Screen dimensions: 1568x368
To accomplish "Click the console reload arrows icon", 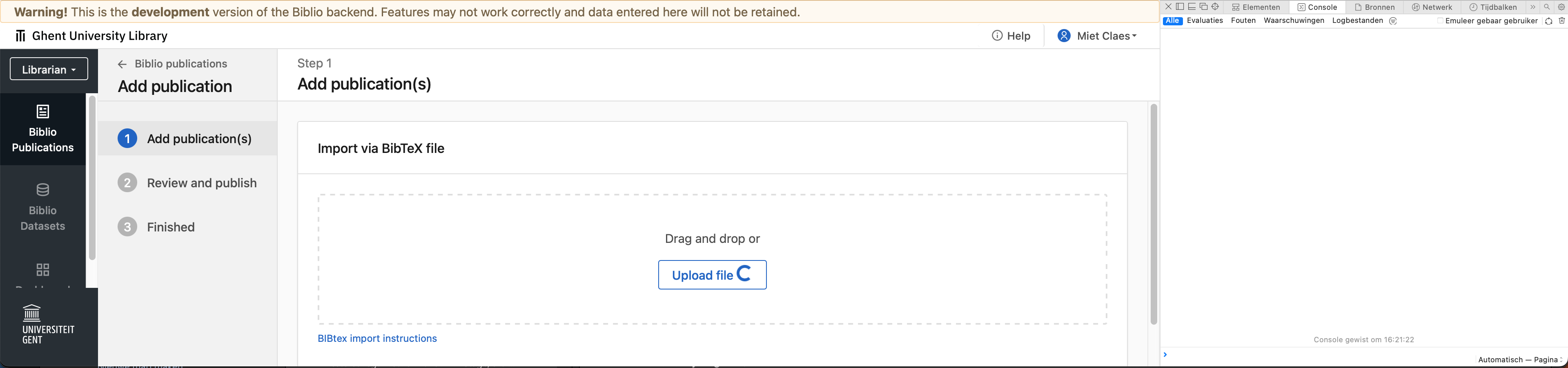I will (1548, 20).
